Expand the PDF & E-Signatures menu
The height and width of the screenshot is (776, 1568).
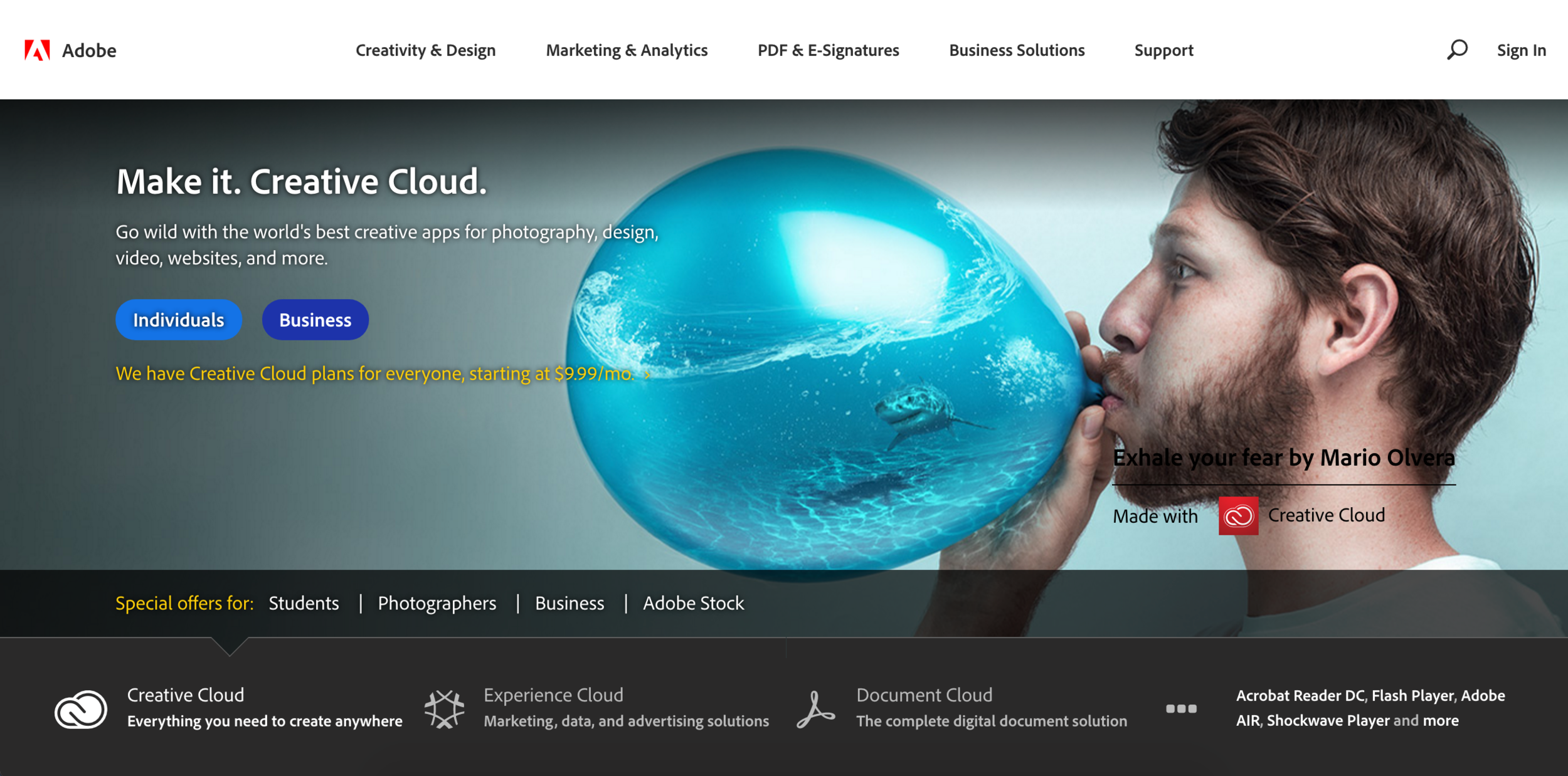point(828,50)
